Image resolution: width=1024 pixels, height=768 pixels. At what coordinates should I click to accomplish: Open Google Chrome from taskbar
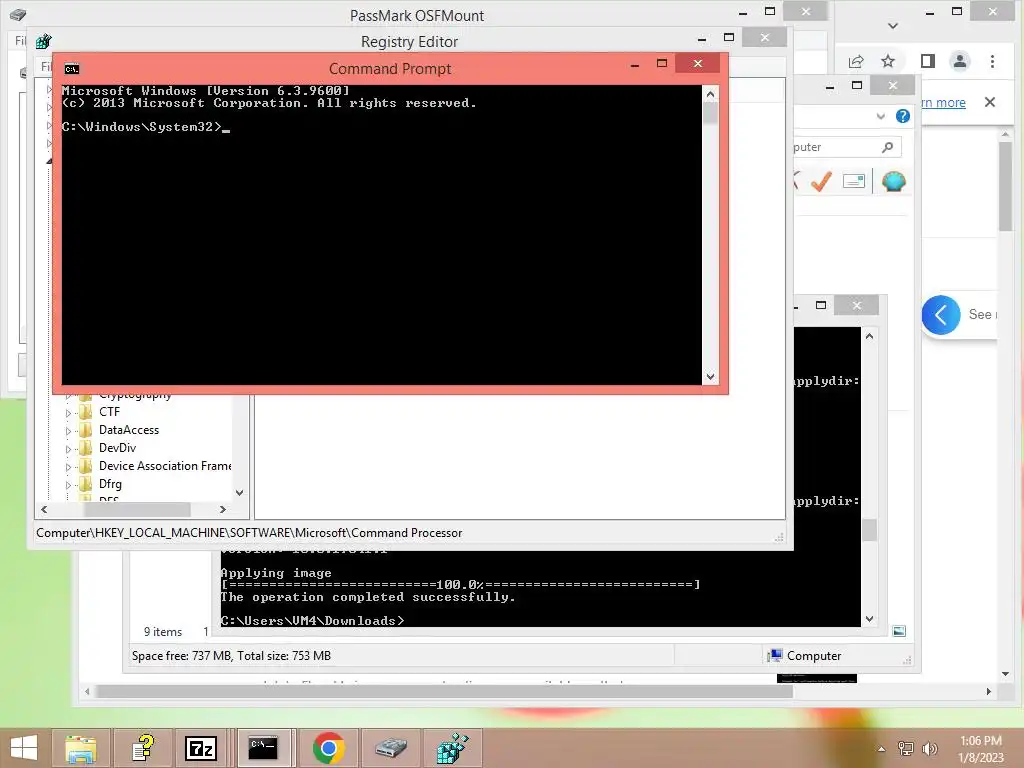[x=328, y=748]
